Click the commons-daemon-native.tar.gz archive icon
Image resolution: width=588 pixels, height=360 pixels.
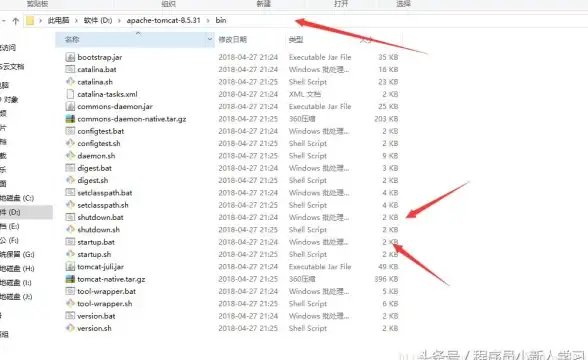tap(70, 119)
